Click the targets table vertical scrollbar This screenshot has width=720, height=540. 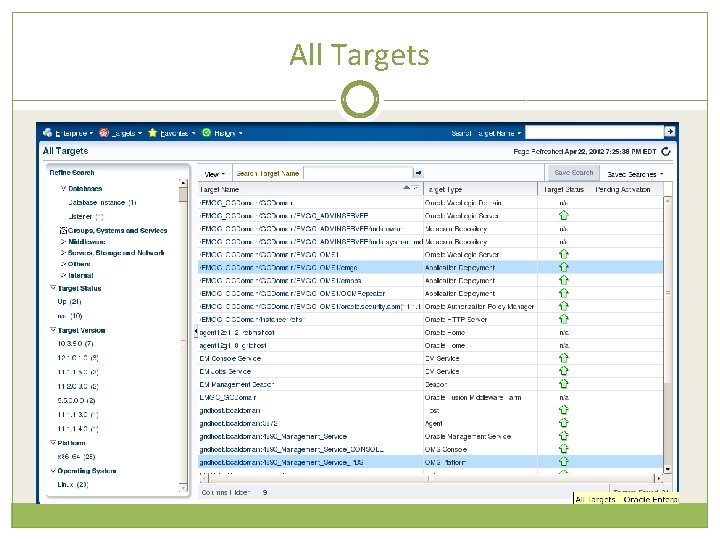pos(668,334)
